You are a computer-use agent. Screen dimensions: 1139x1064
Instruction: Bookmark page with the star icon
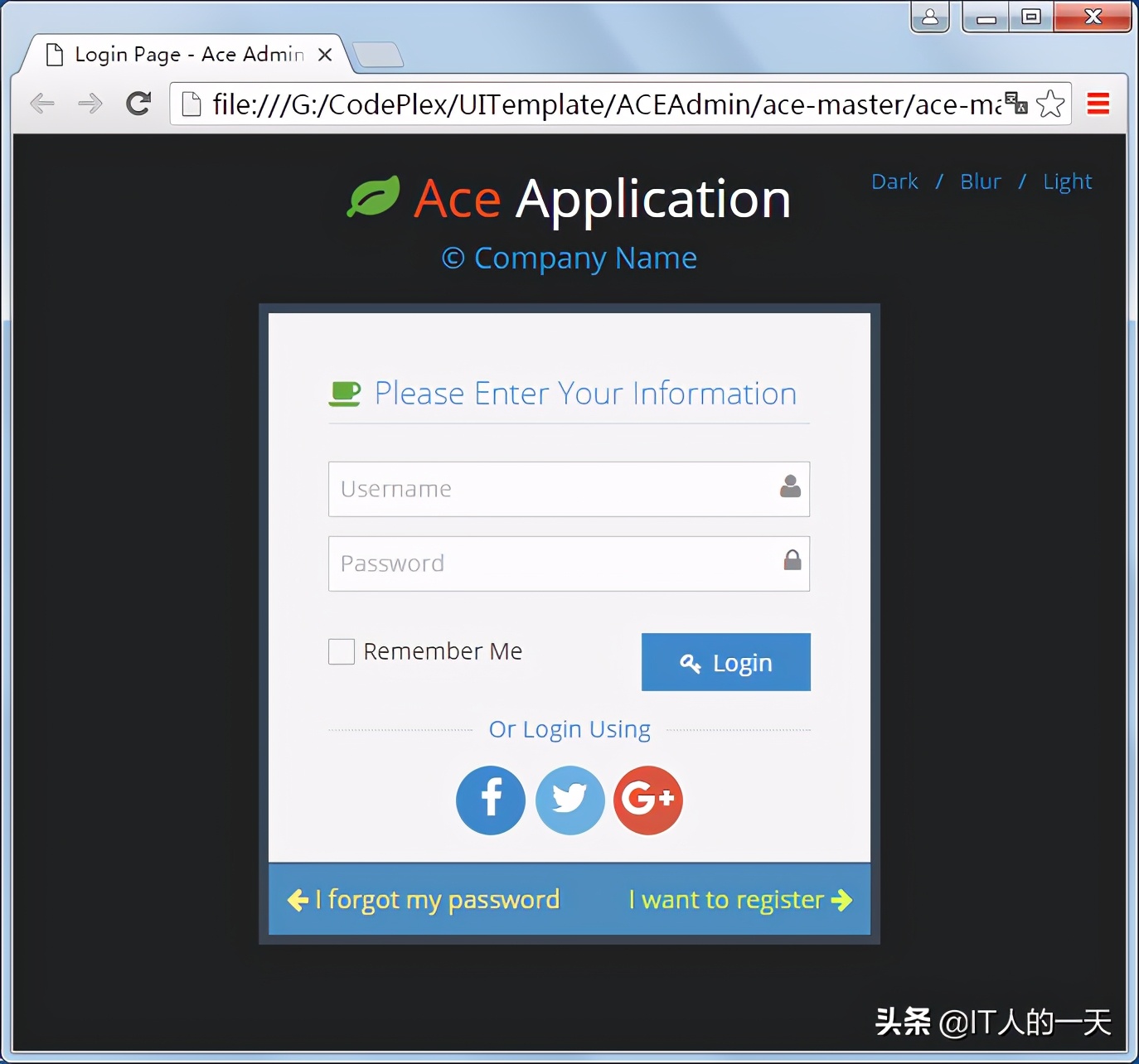coord(1050,104)
